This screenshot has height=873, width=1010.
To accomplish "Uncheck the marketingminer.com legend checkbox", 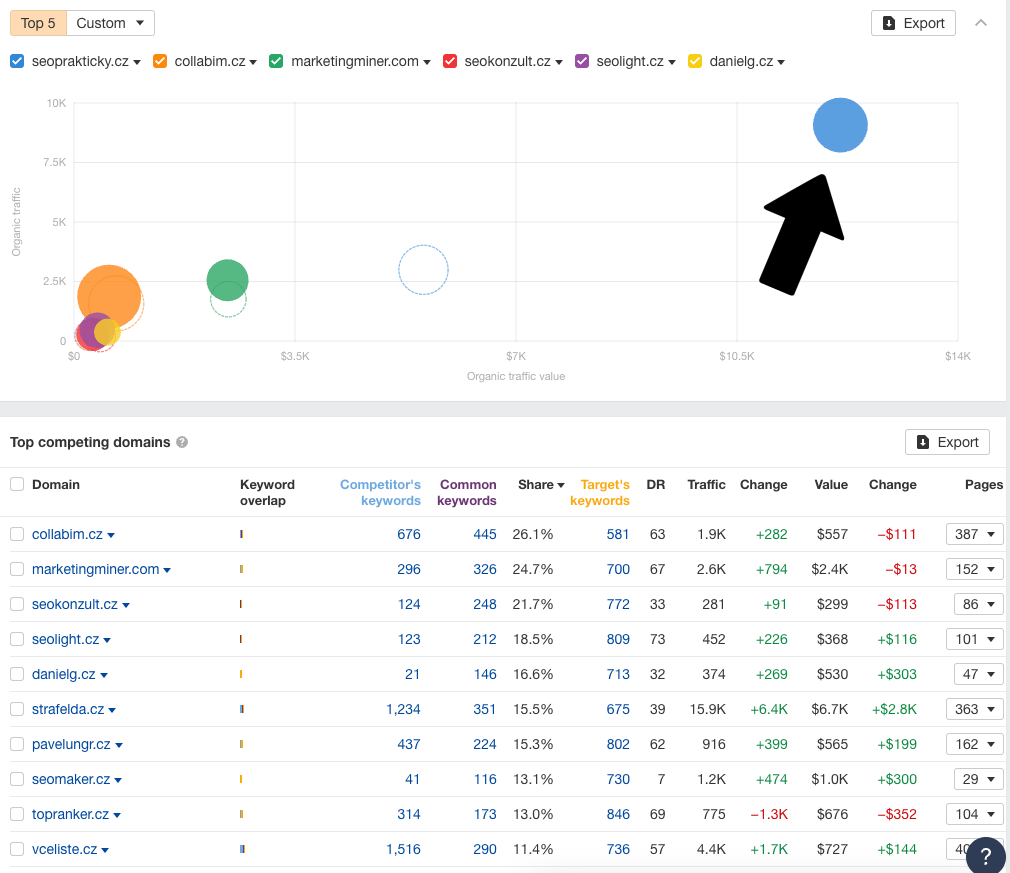I will [x=276, y=61].
